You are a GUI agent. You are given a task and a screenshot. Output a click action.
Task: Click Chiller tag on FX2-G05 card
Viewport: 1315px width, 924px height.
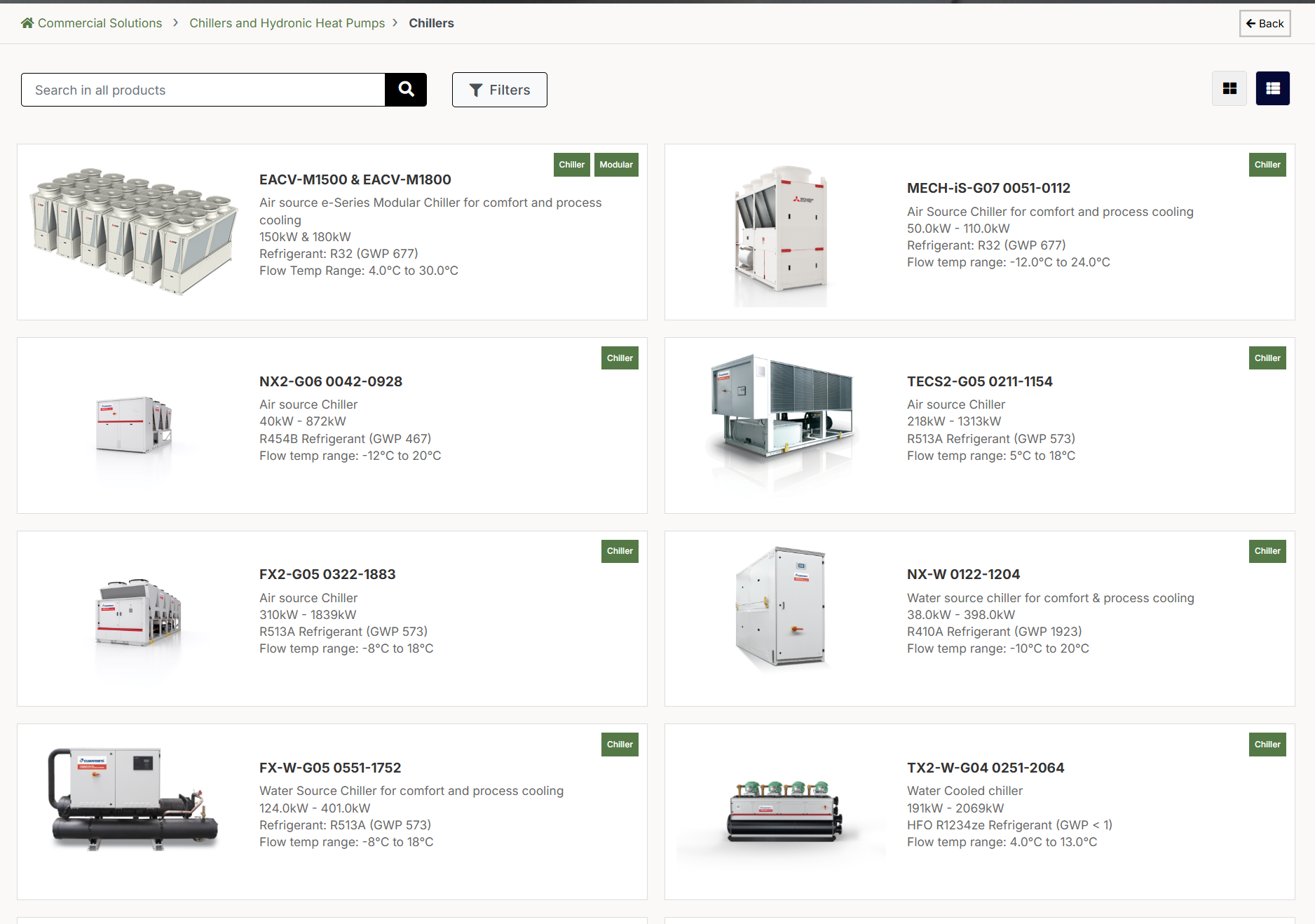tap(620, 551)
